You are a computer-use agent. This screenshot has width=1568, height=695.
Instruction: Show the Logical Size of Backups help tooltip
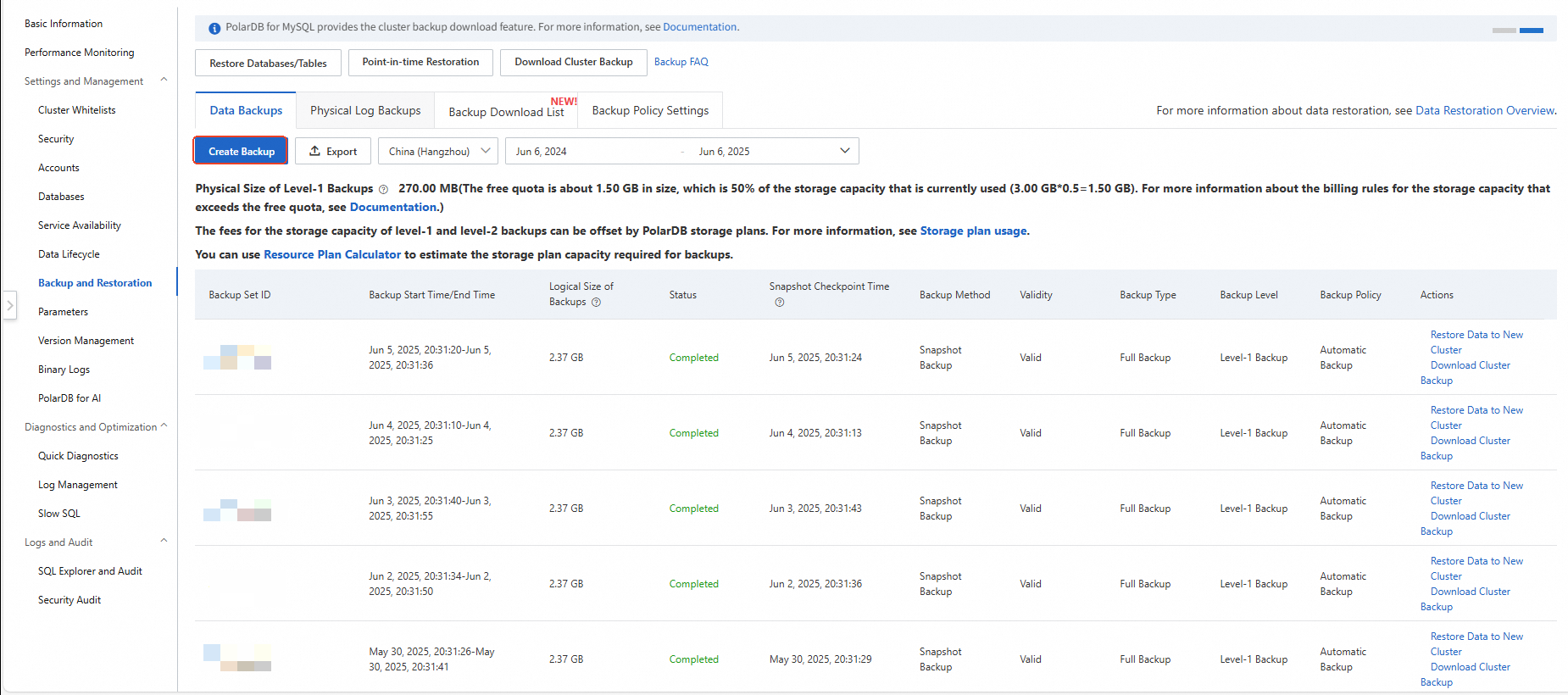pyautogui.click(x=596, y=303)
